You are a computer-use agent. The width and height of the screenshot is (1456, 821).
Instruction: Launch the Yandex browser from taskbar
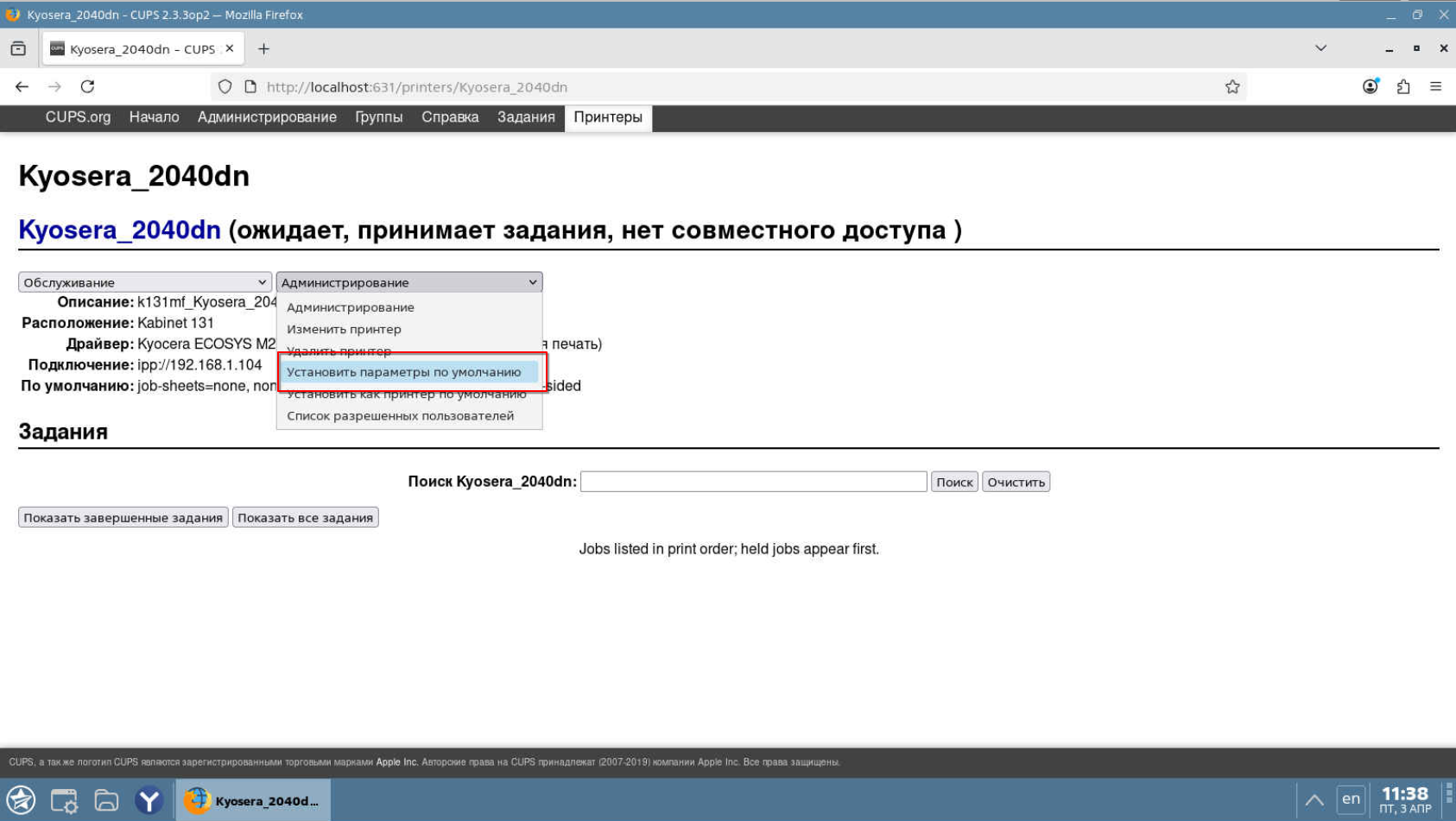pos(149,800)
